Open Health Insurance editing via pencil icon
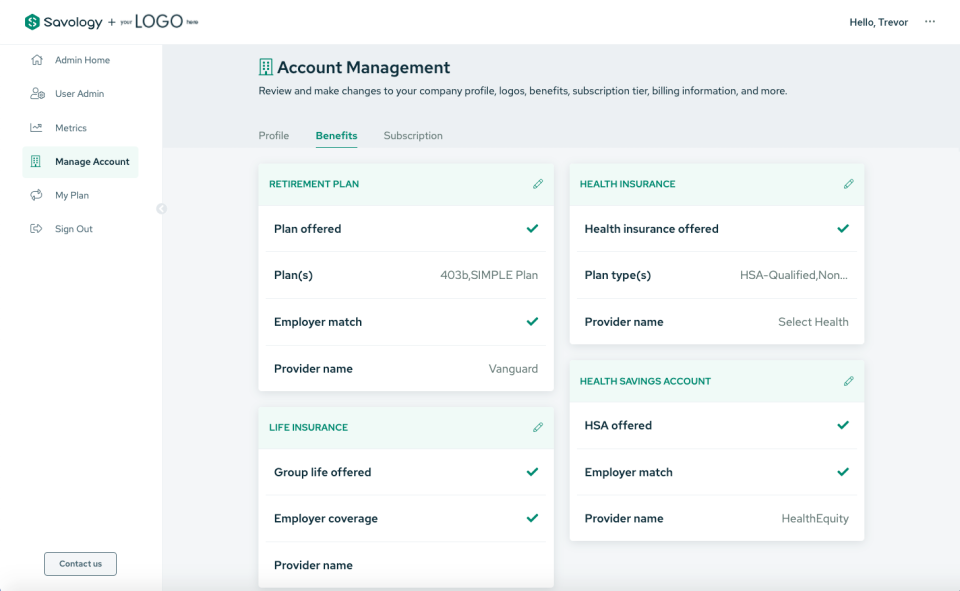960x591 pixels. coord(849,184)
